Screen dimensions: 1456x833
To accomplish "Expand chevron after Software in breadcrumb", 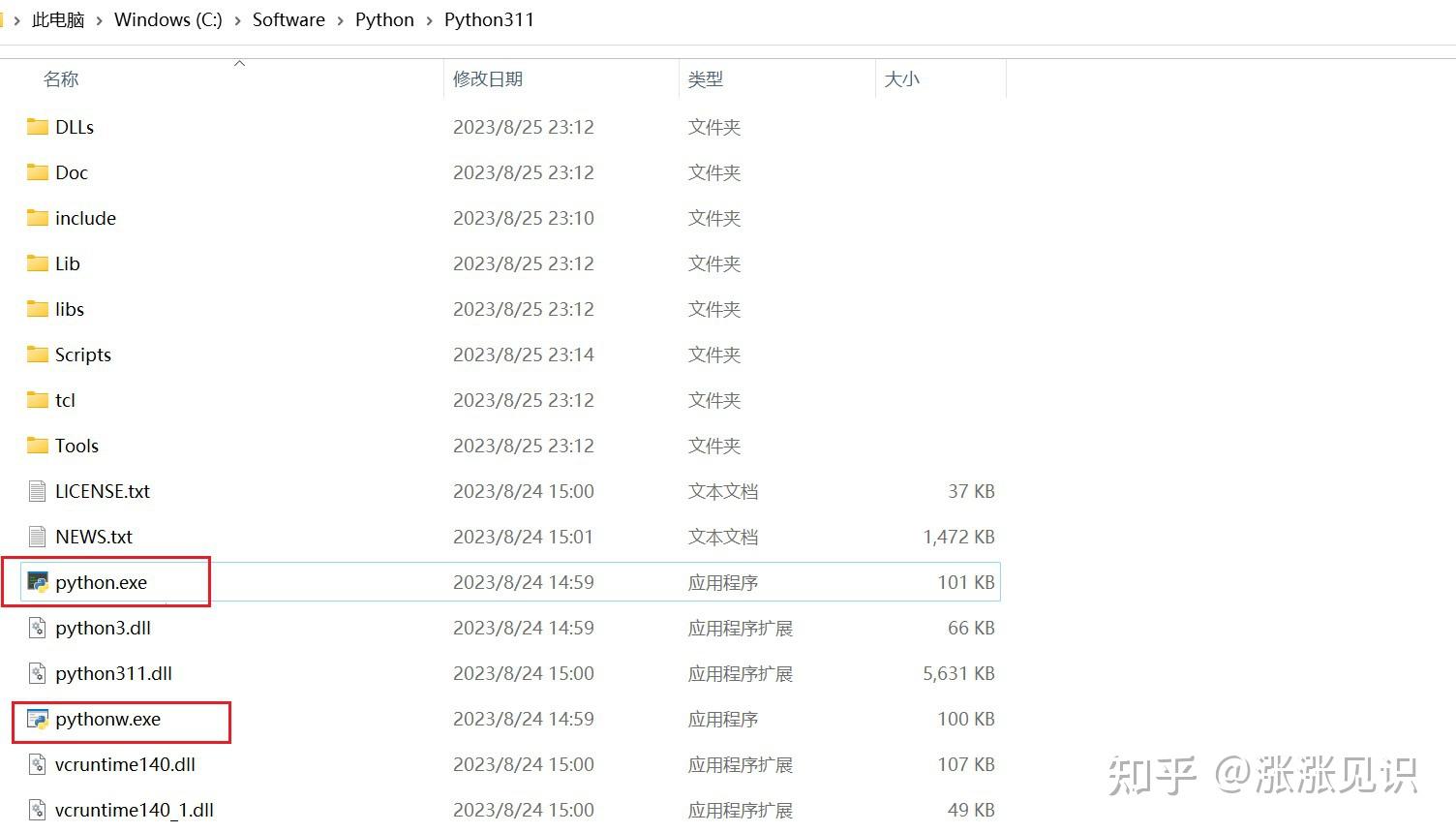I will 340,20.
